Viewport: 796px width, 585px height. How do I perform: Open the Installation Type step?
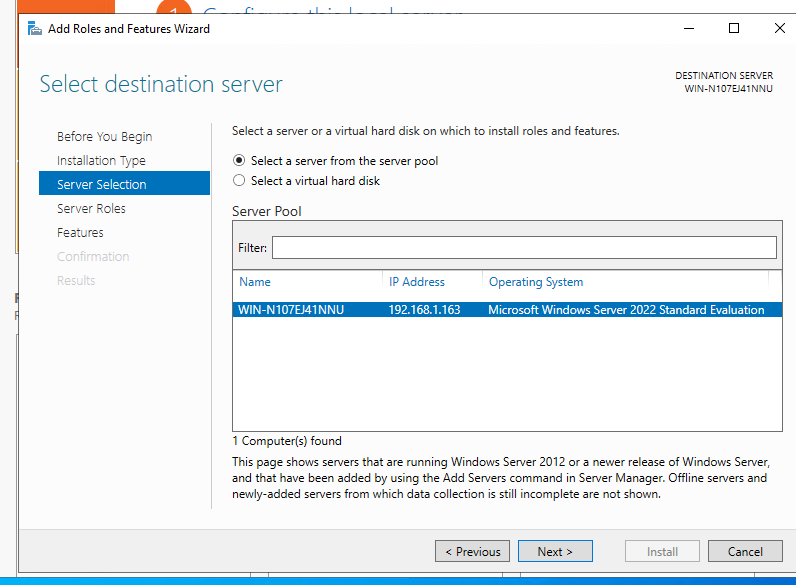click(x=101, y=161)
